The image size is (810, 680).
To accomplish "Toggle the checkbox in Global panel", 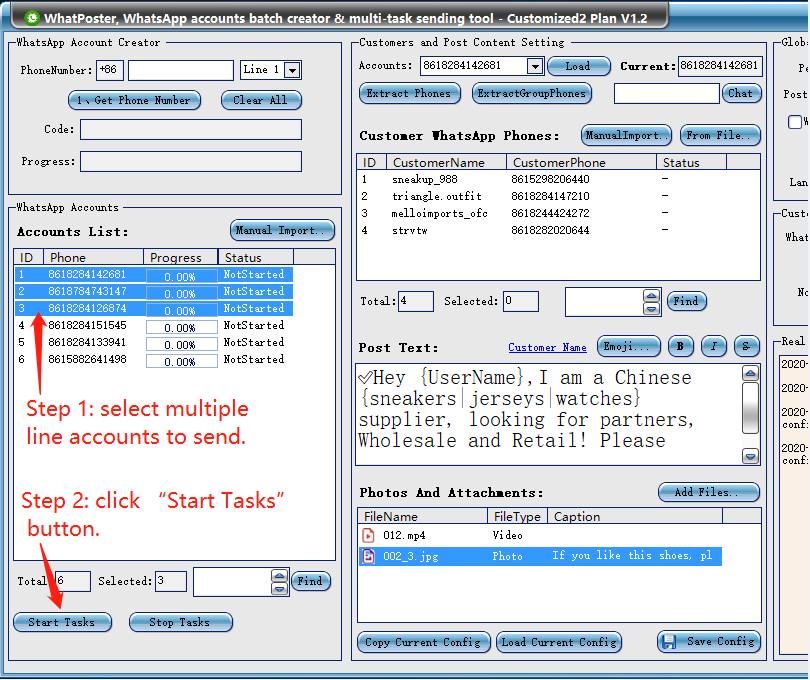I will pos(795,122).
